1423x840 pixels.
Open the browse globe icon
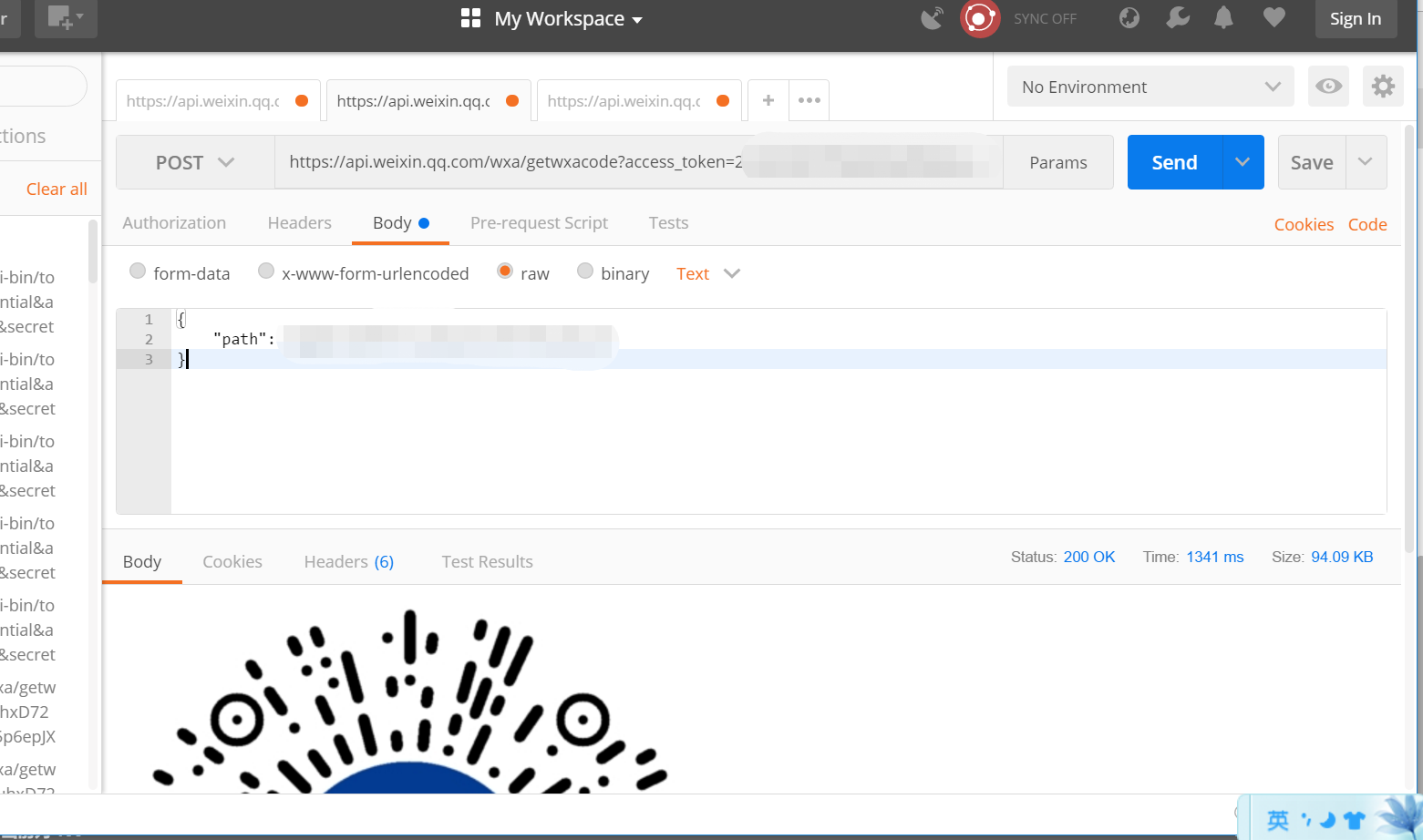[1129, 18]
